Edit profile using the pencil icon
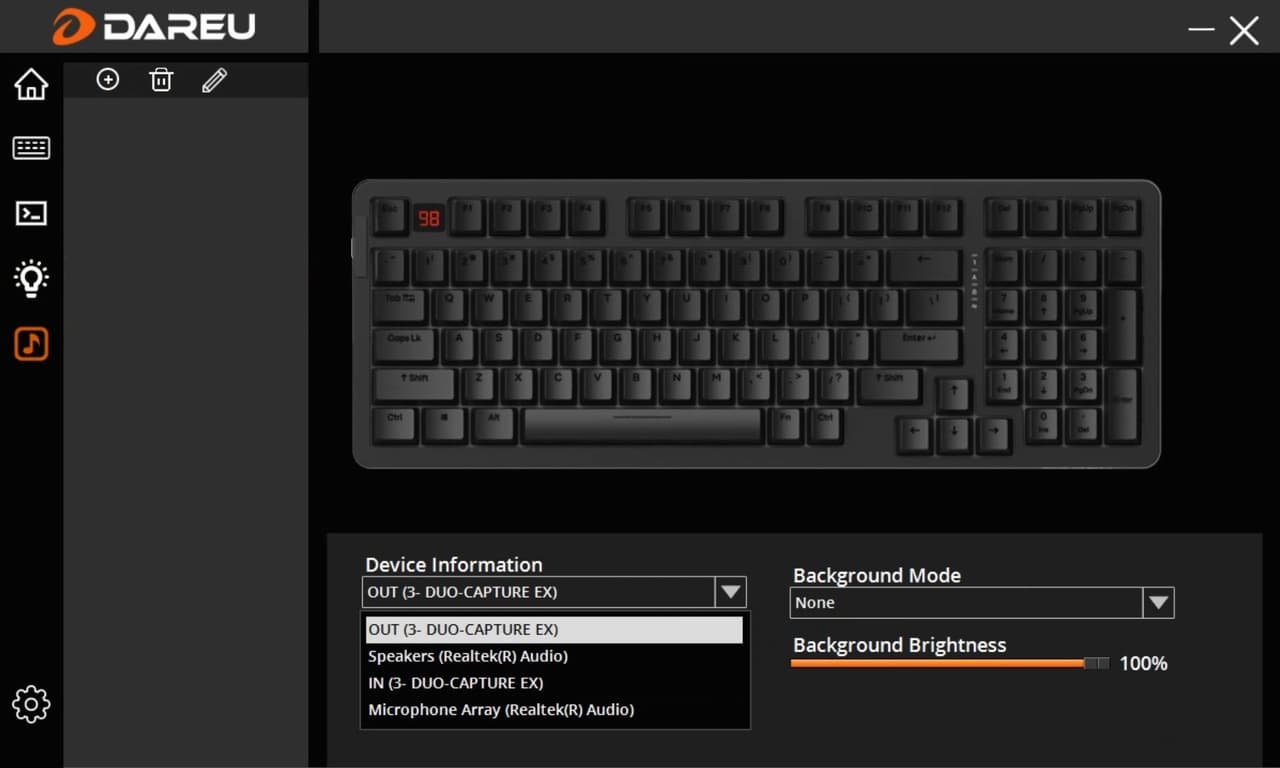This screenshot has height=768, width=1280. 214,80
